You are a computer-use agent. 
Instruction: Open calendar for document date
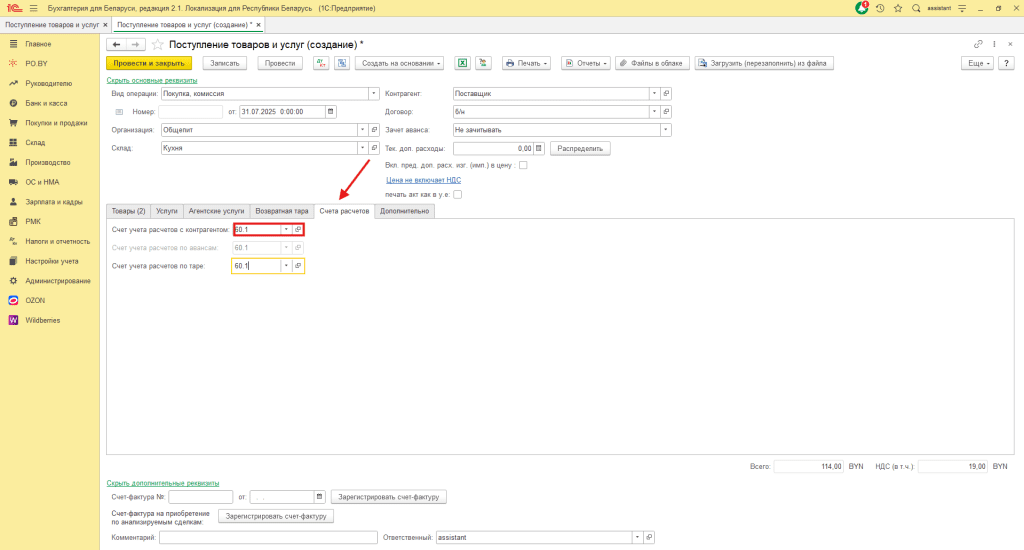330,112
